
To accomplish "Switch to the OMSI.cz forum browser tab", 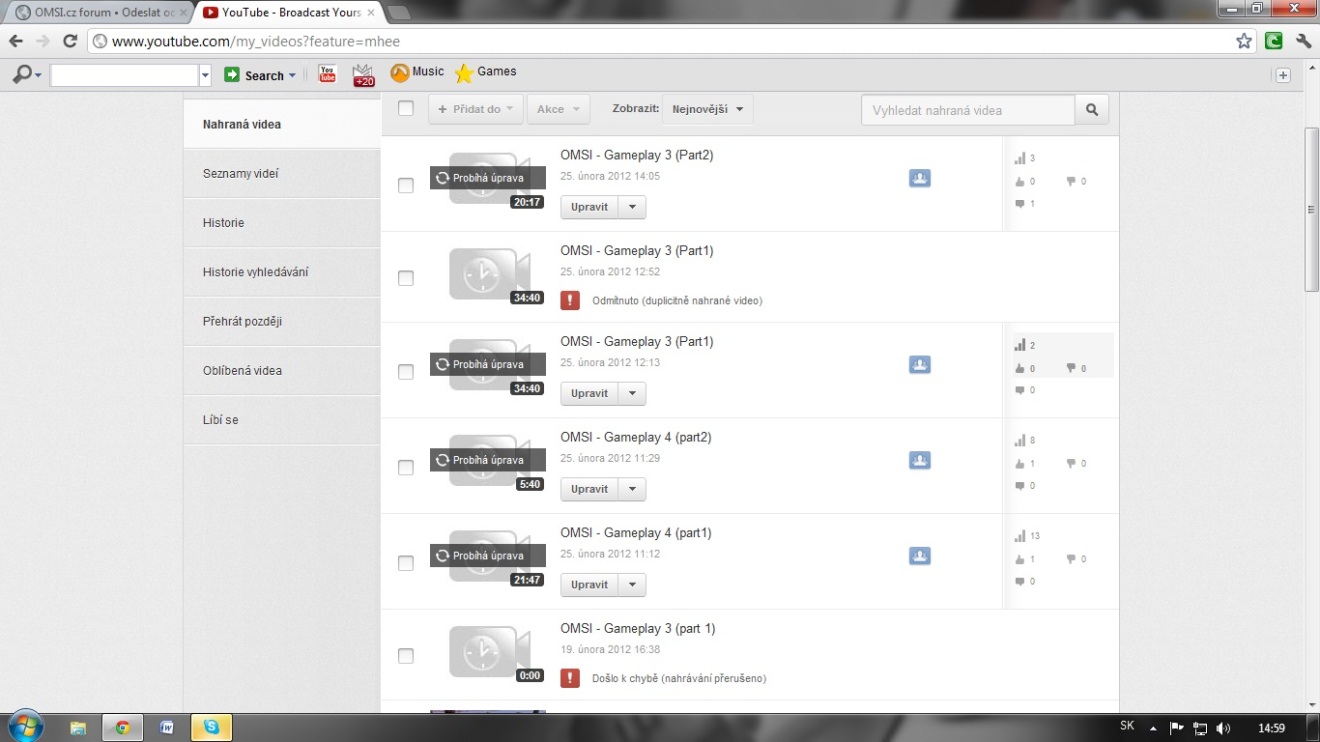I will (x=97, y=12).
